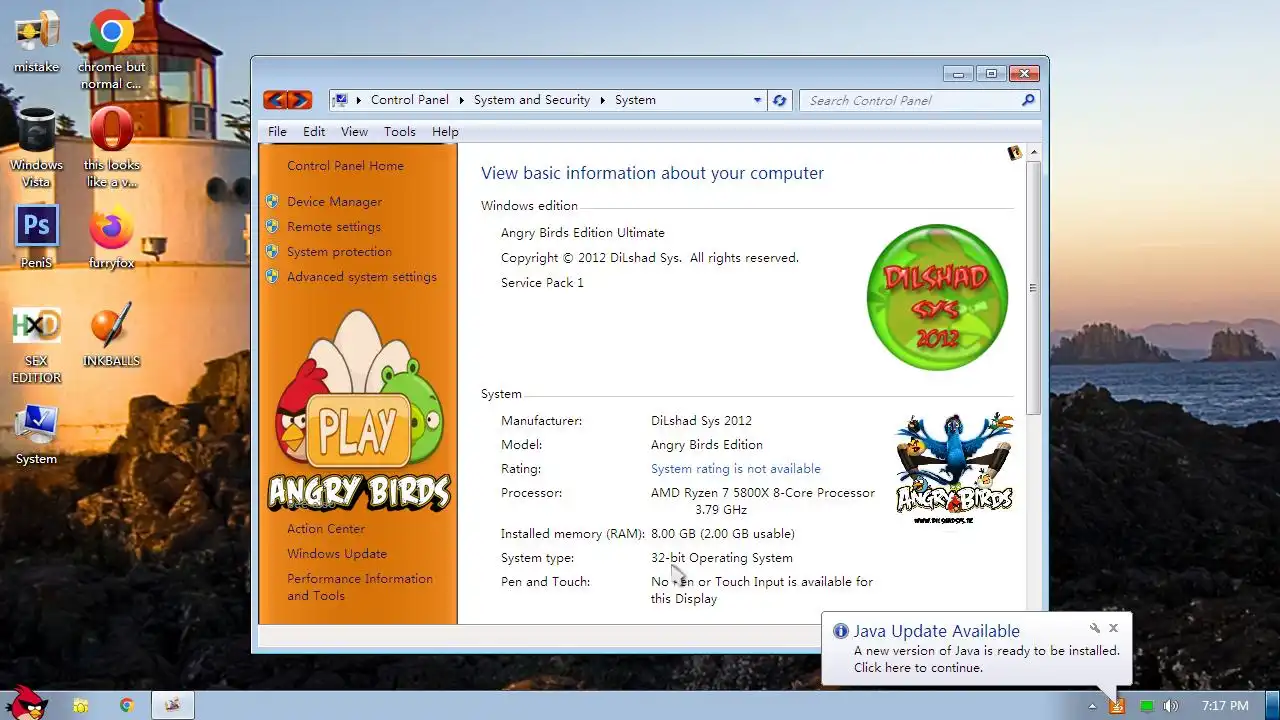Open Device Manager link

[334, 201]
